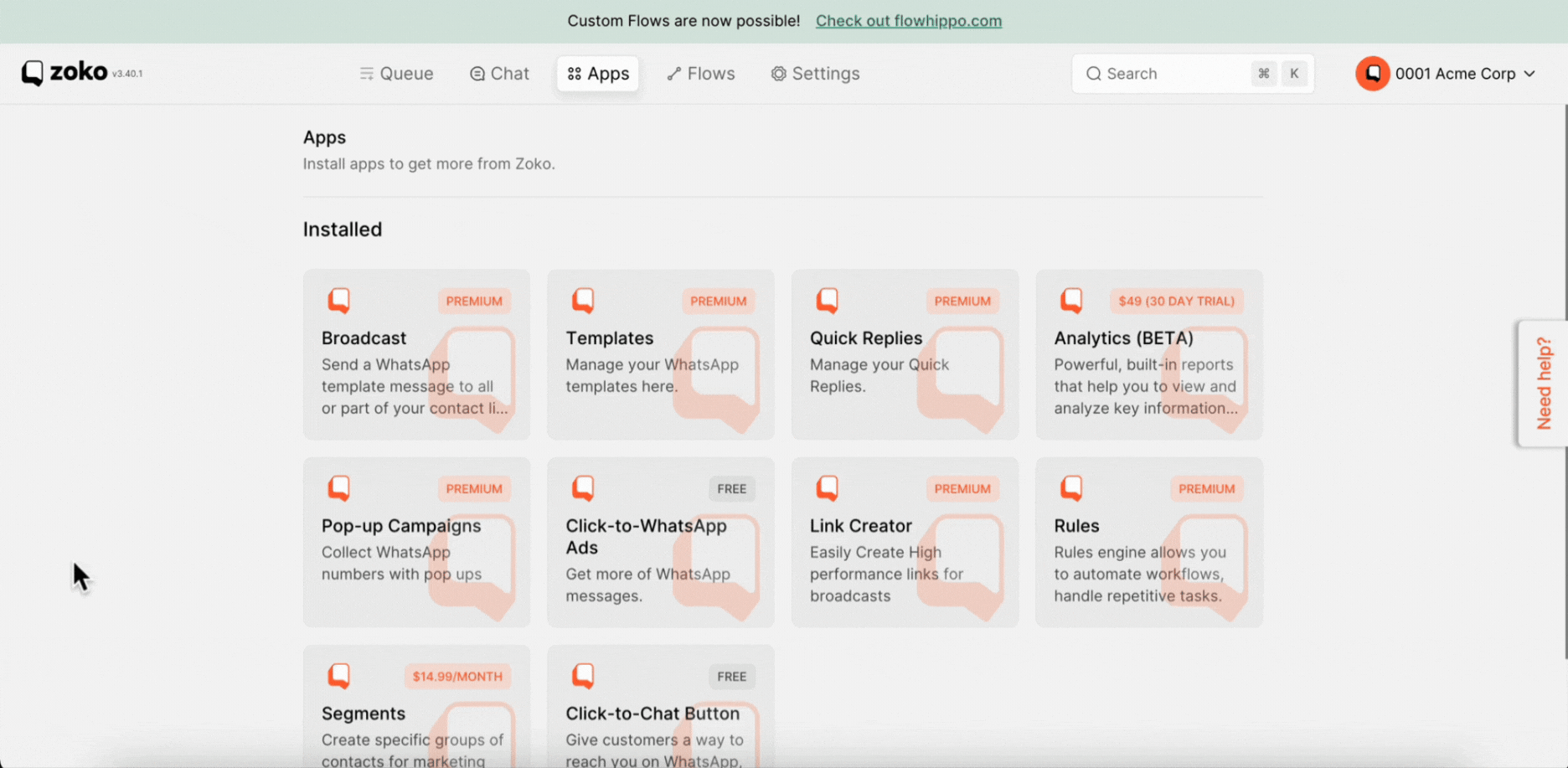Go to the Flows tab
Screen dimensions: 1568x768
(x=701, y=74)
